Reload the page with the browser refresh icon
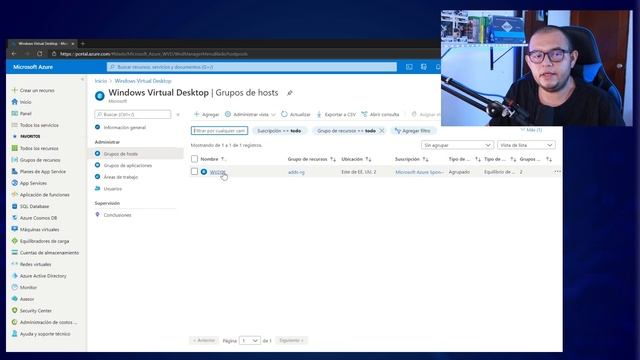The width and height of the screenshot is (640, 360). pos(40,54)
